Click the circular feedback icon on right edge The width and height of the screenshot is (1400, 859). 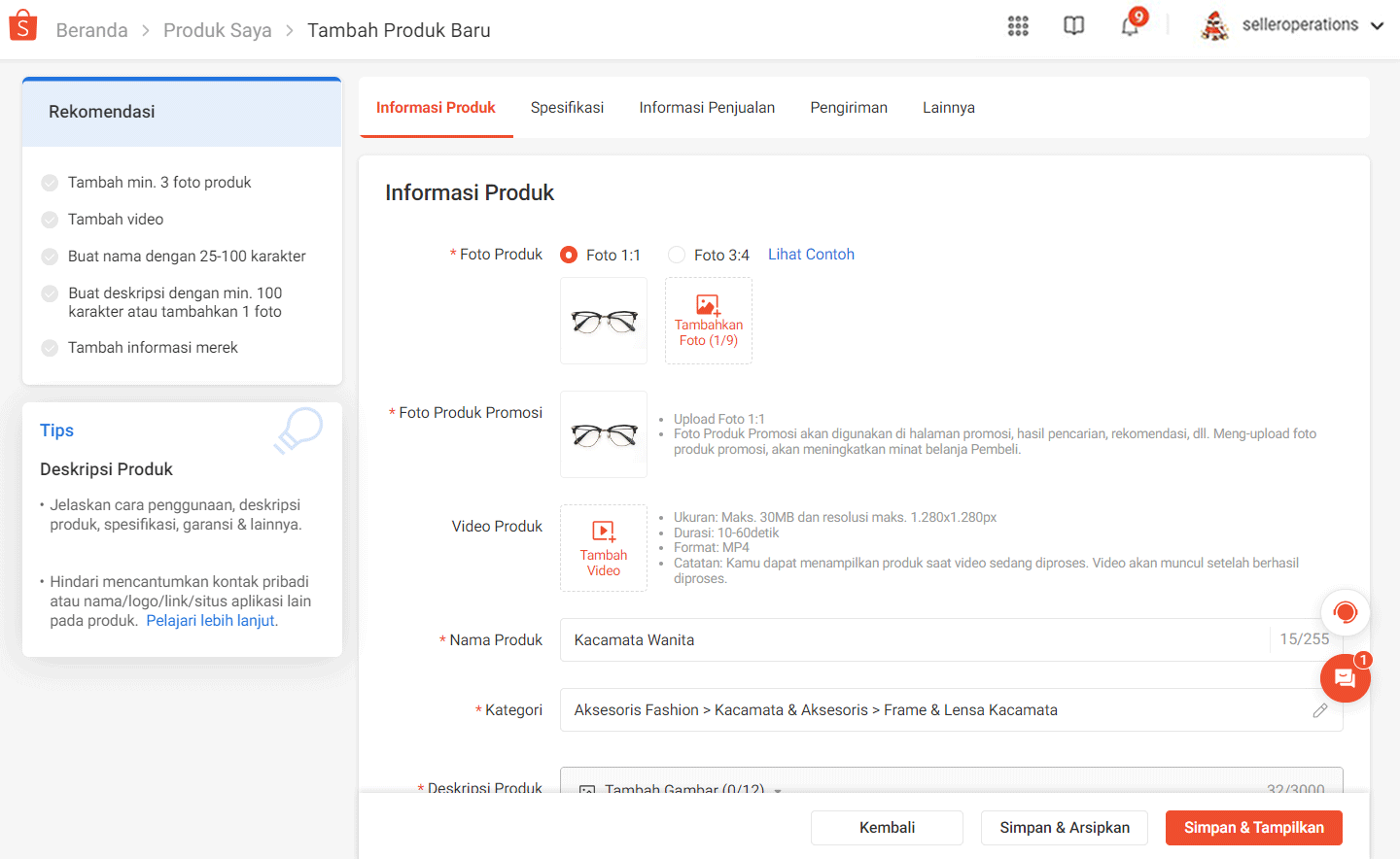tap(1345, 612)
